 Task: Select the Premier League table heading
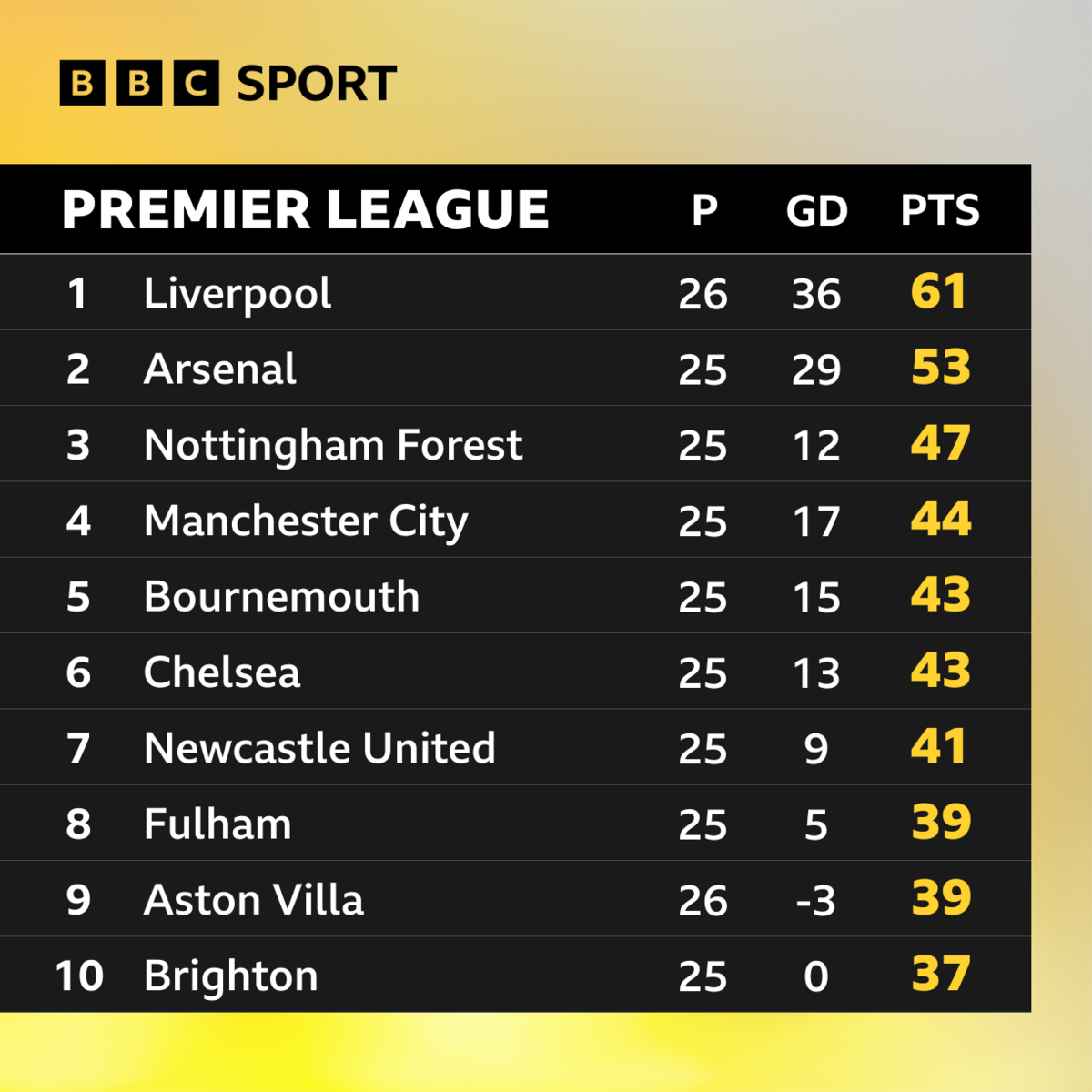(306, 210)
